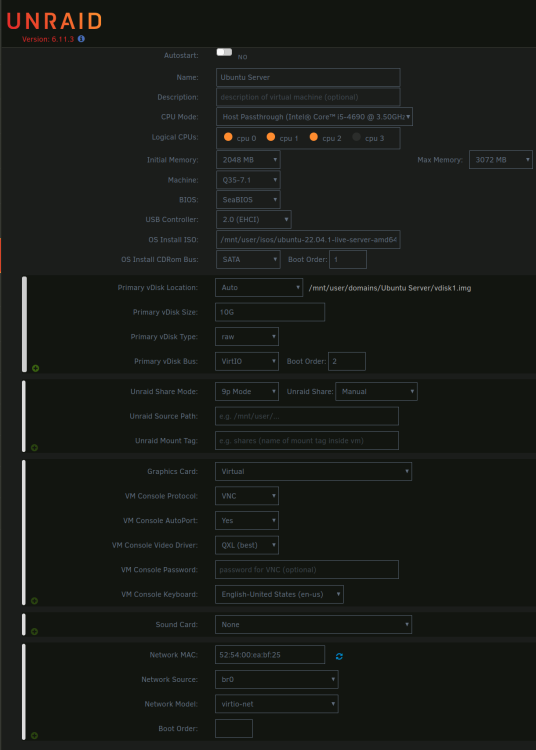The height and width of the screenshot is (750, 536).
Task: Open Unraid Share Mode dropdown
Action: (x=247, y=391)
